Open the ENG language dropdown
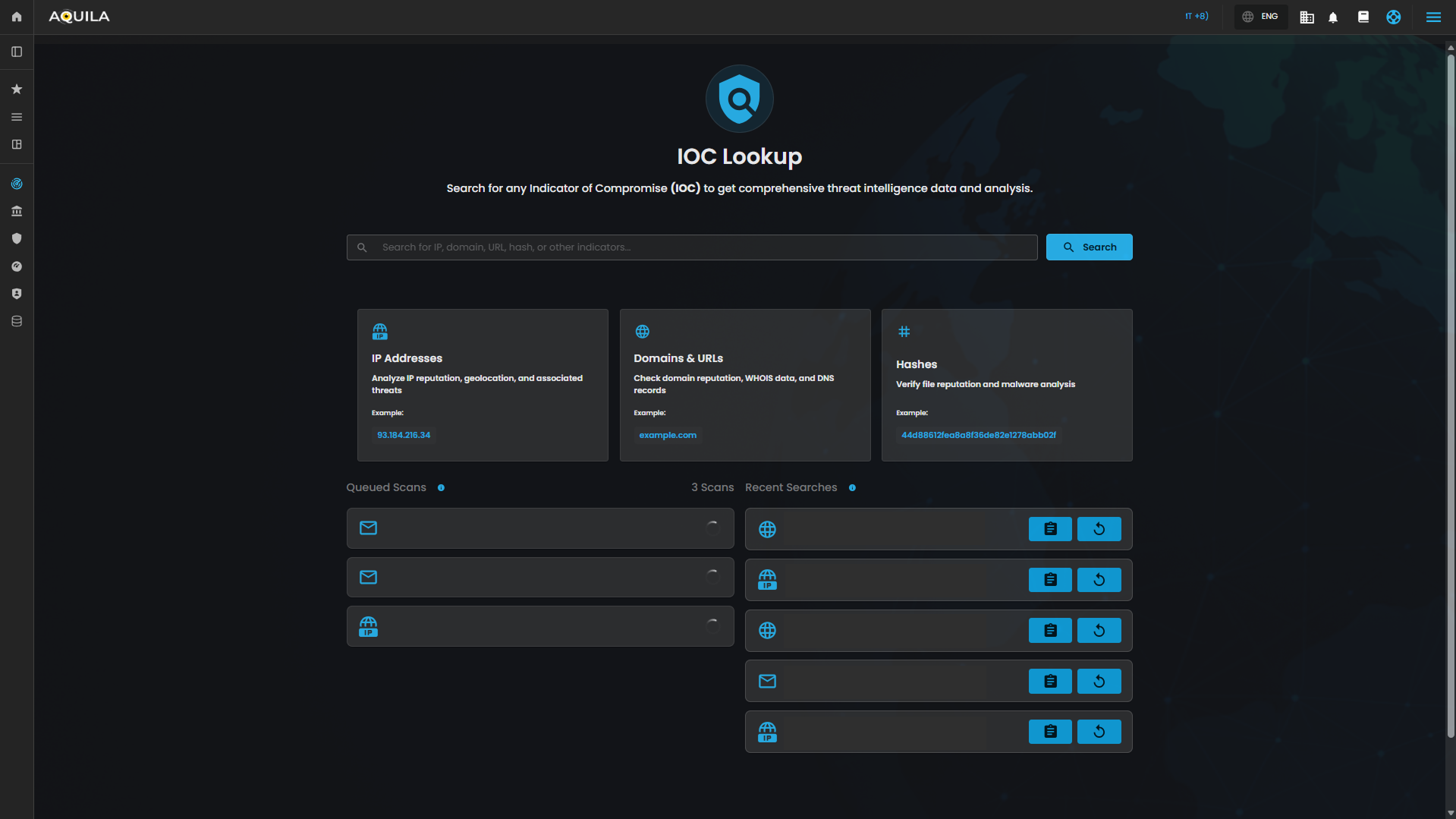The image size is (1456, 819). [1260, 17]
